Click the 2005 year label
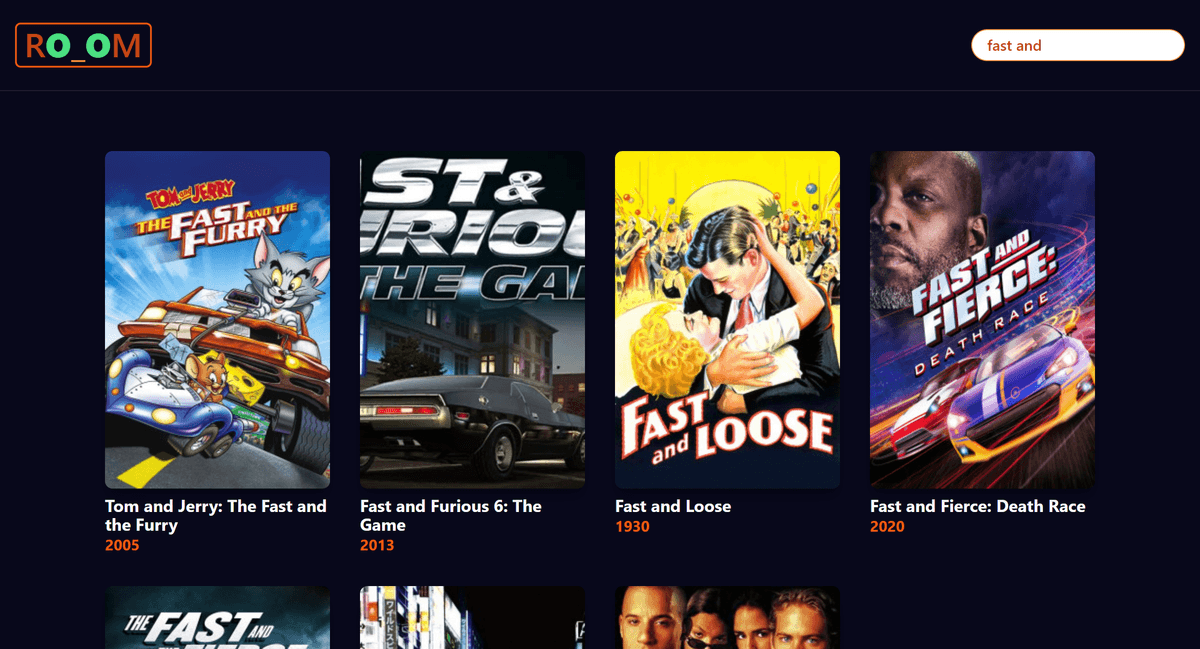This screenshot has width=1200, height=649. [x=122, y=546]
